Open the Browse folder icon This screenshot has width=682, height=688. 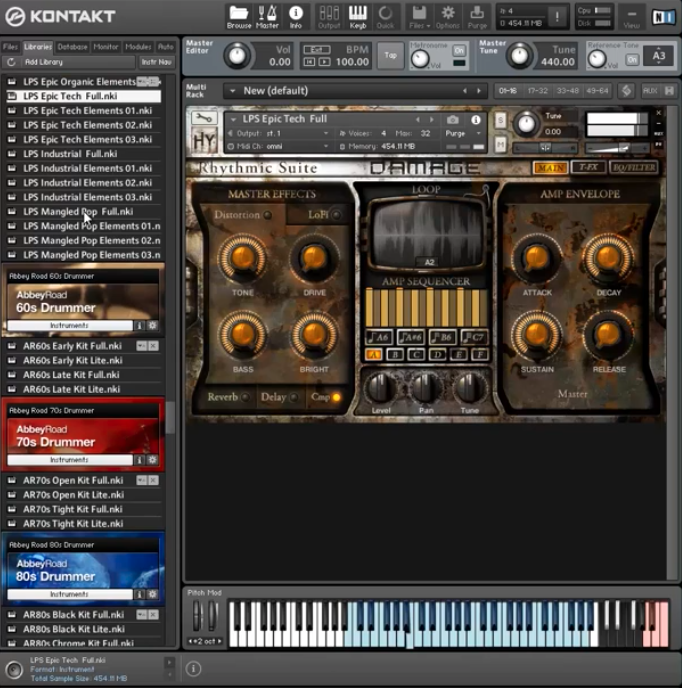(239, 17)
